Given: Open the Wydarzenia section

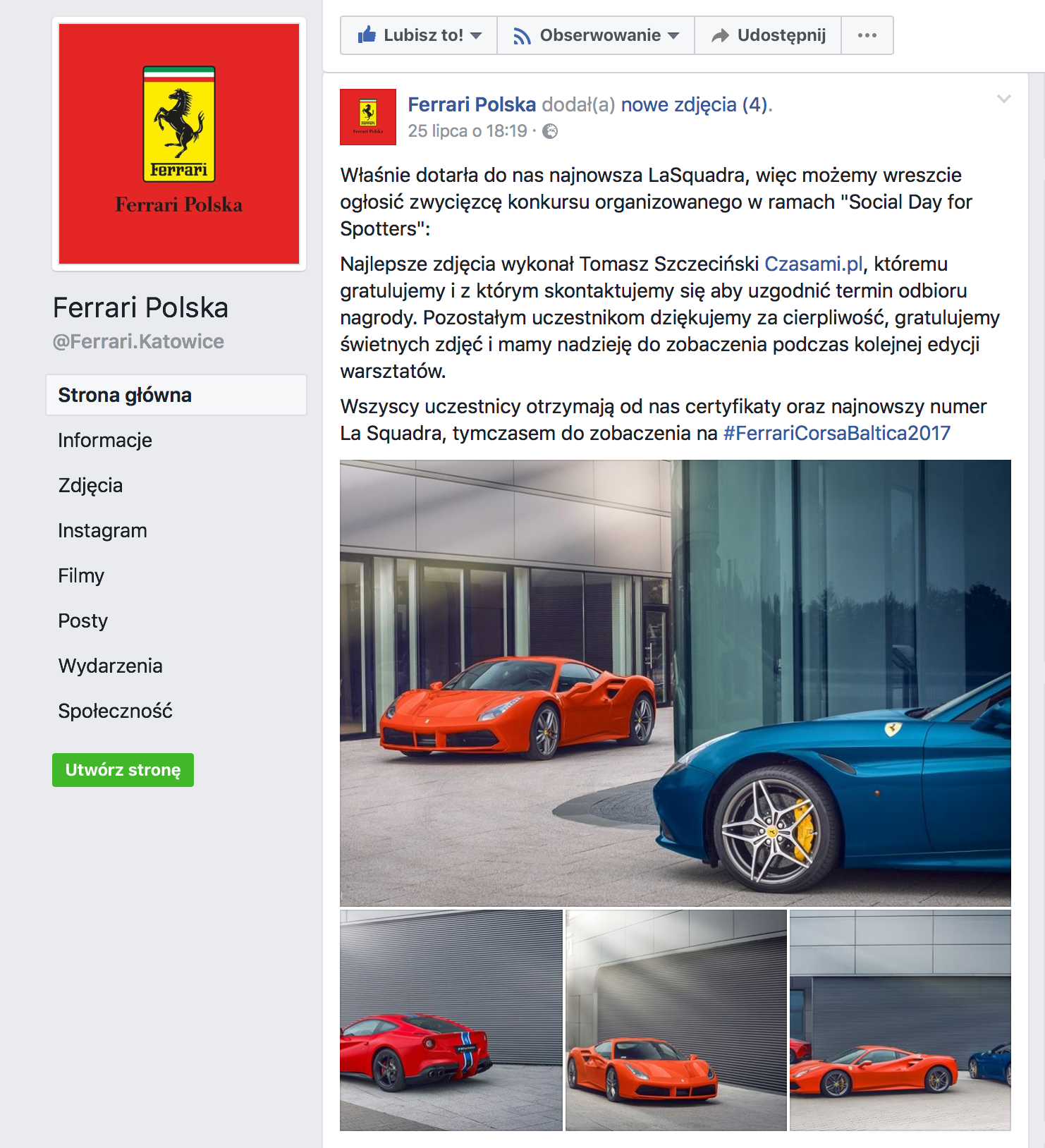Looking at the screenshot, I should 110,666.
